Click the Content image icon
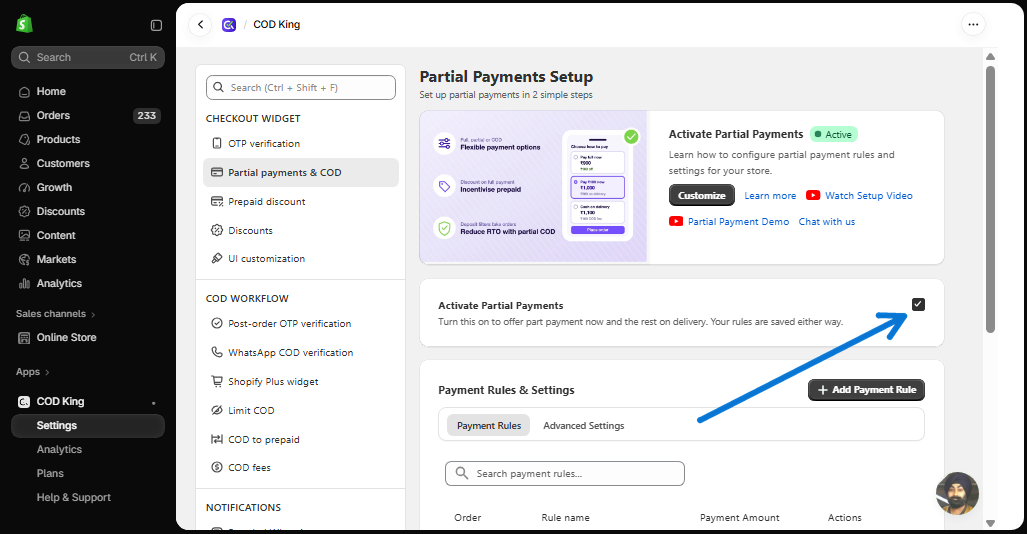1027x534 pixels. tap(24, 235)
